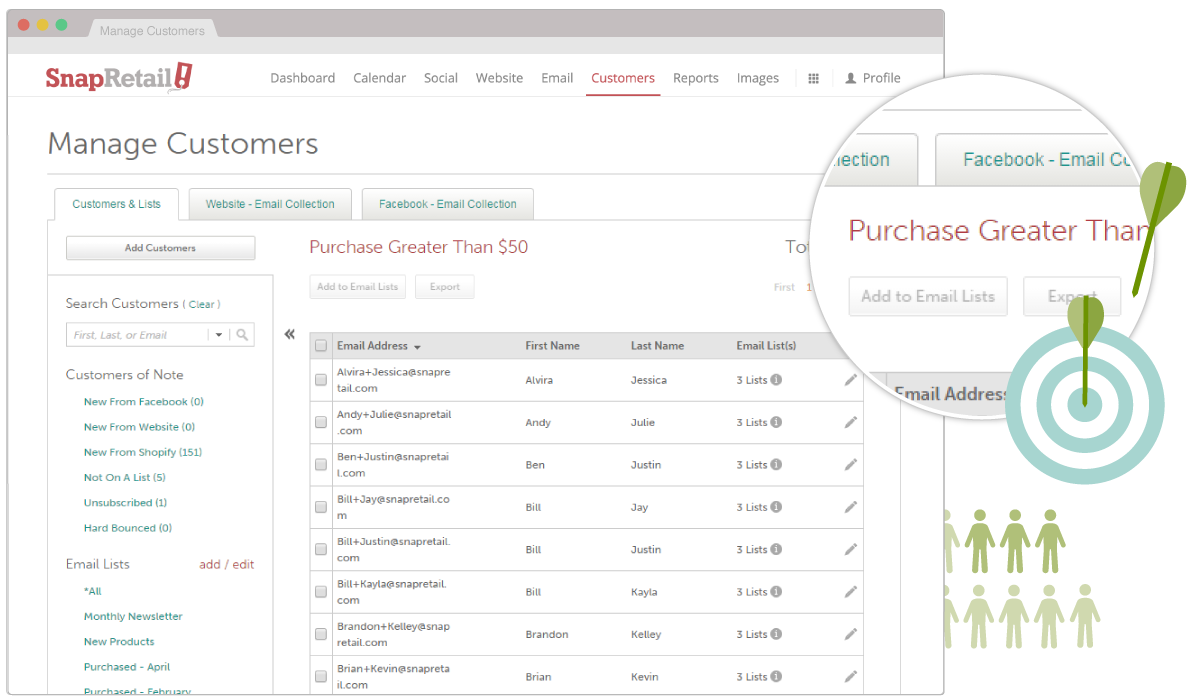Show list info for Bill Justin
Image resolution: width=1200 pixels, height=700 pixels.
point(776,549)
